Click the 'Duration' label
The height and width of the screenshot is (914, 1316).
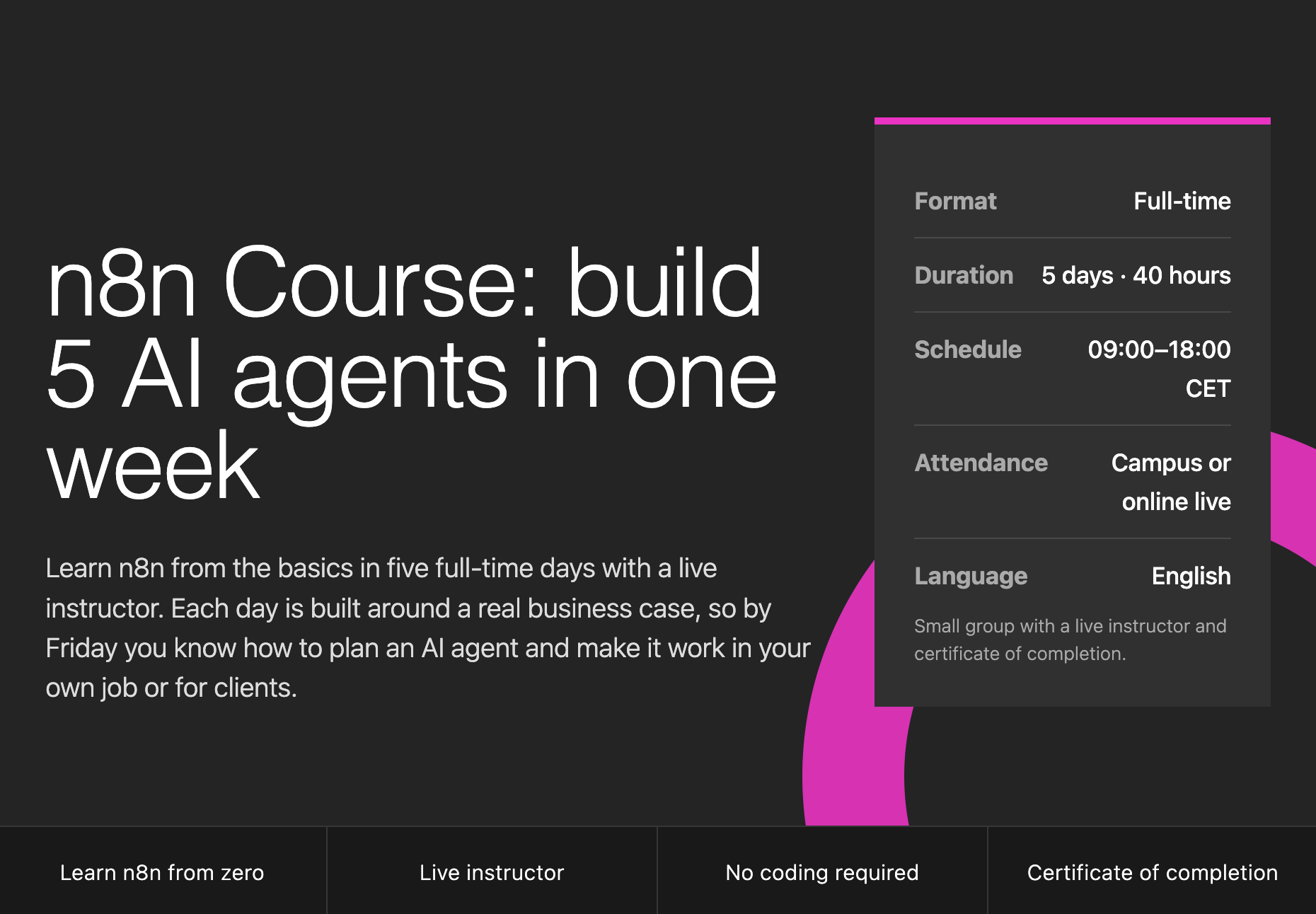tap(964, 275)
